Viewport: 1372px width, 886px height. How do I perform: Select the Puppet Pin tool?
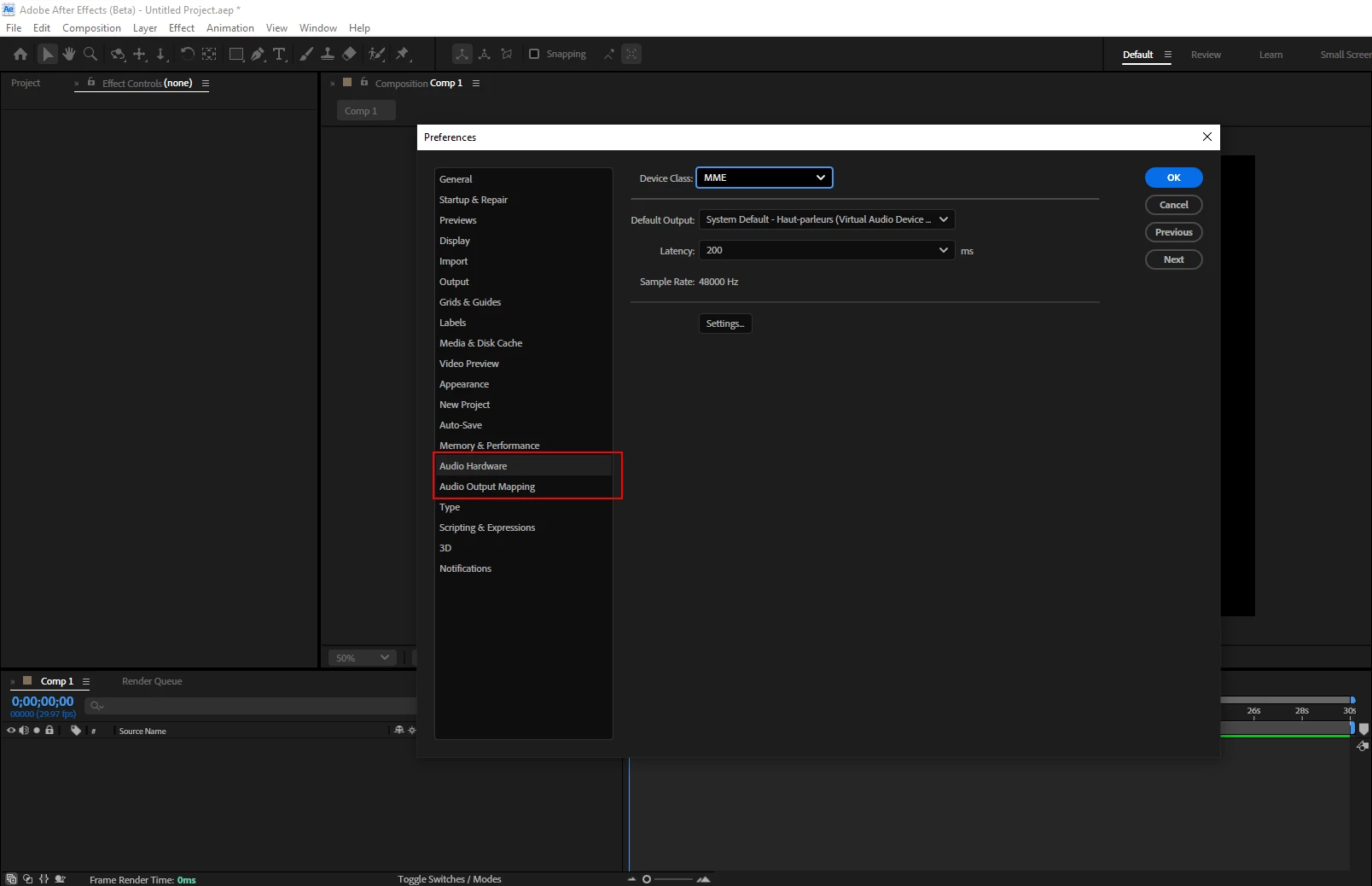[403, 54]
